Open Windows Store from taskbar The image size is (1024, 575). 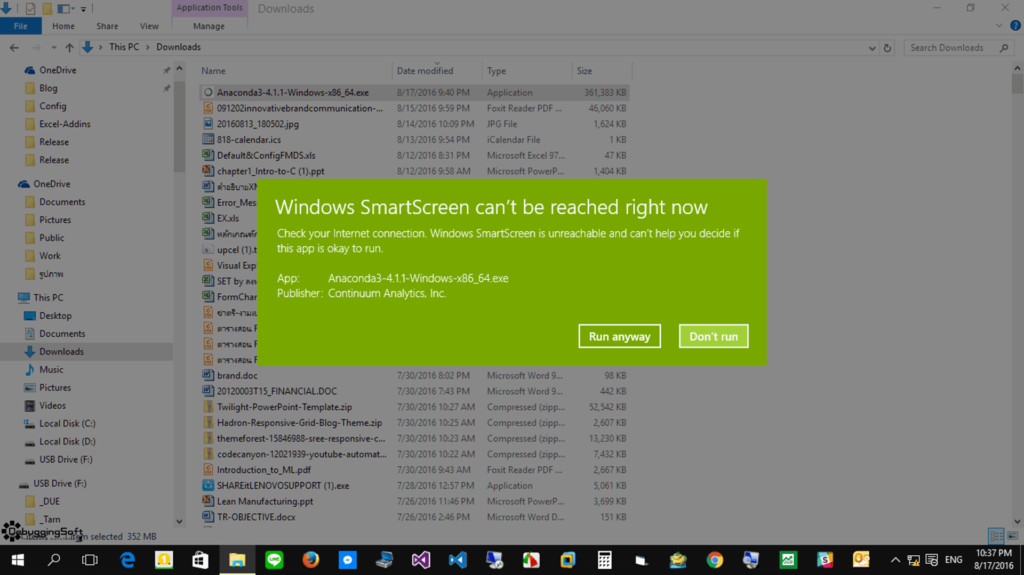[x=200, y=560]
